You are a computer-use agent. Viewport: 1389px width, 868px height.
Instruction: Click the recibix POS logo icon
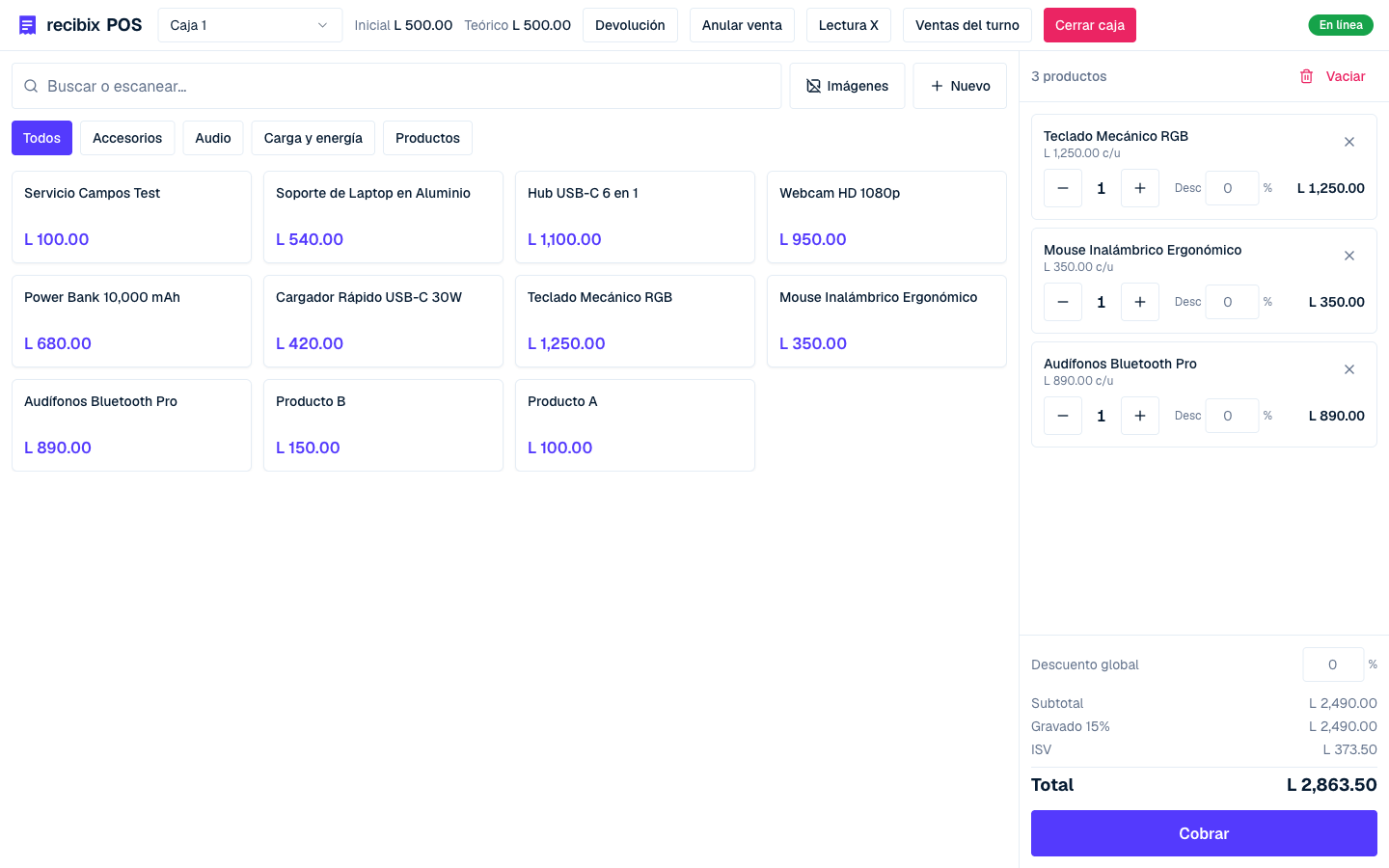(27, 25)
